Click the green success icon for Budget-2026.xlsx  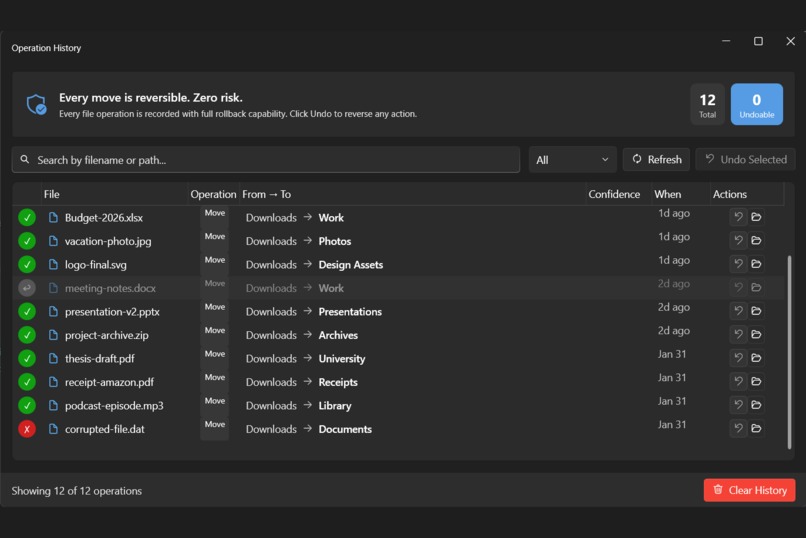(27, 217)
